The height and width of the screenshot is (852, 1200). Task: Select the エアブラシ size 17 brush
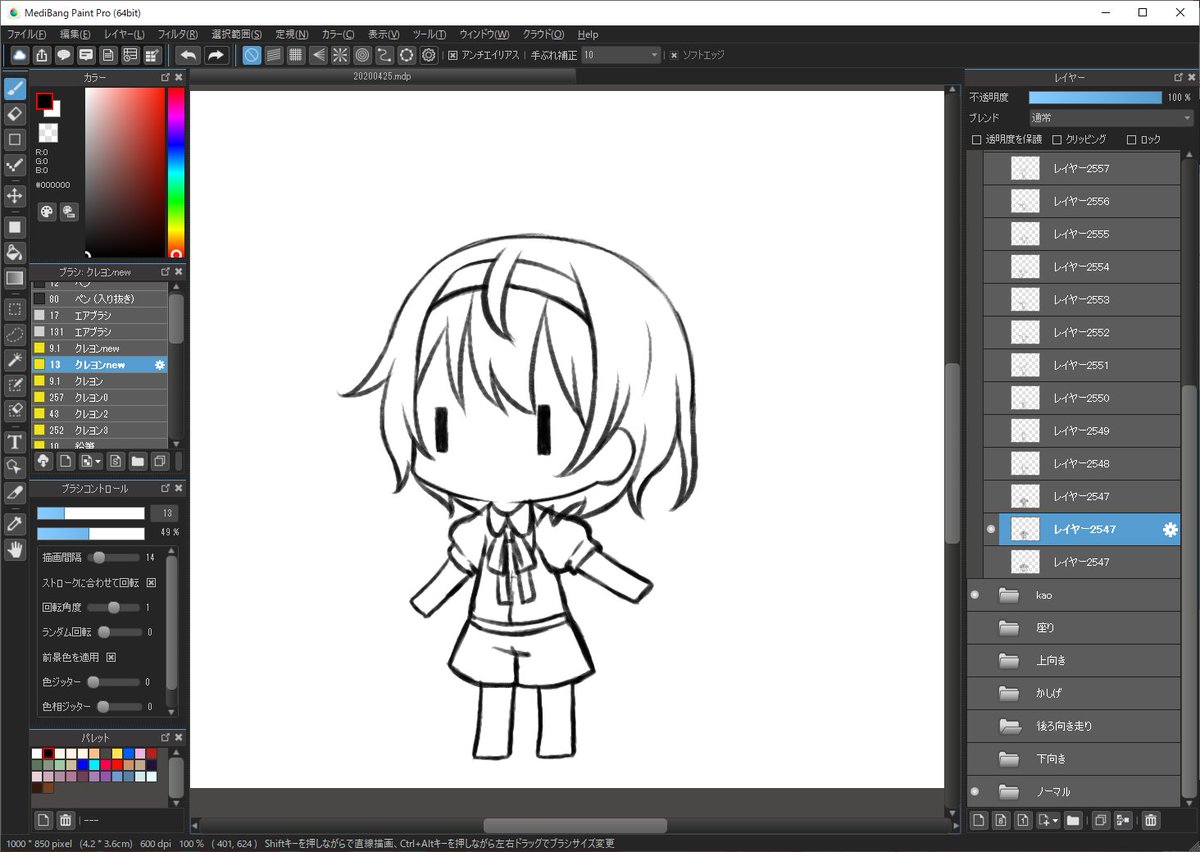tap(99, 315)
